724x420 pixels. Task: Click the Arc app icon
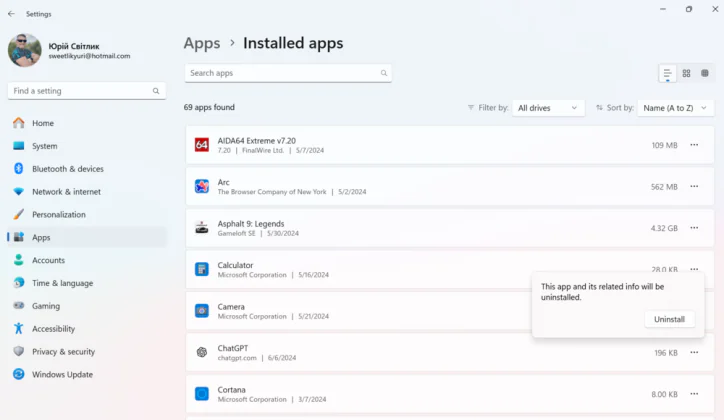[x=202, y=186]
